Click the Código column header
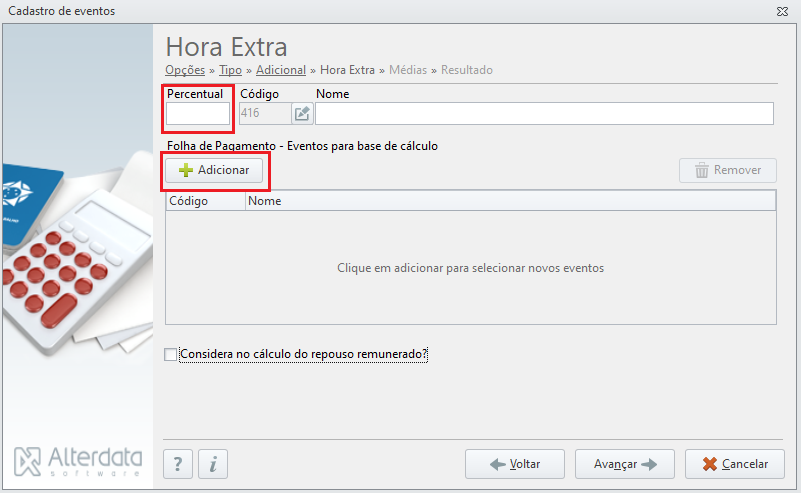Viewport: 801px width, 494px height. [205, 201]
